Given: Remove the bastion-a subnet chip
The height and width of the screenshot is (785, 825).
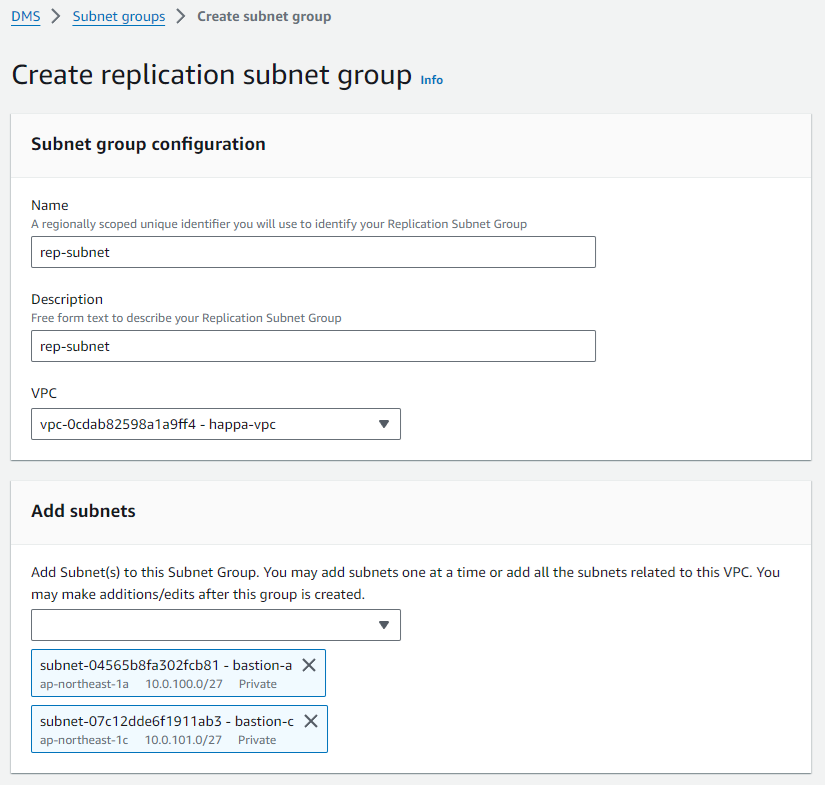Looking at the screenshot, I should 309,665.
